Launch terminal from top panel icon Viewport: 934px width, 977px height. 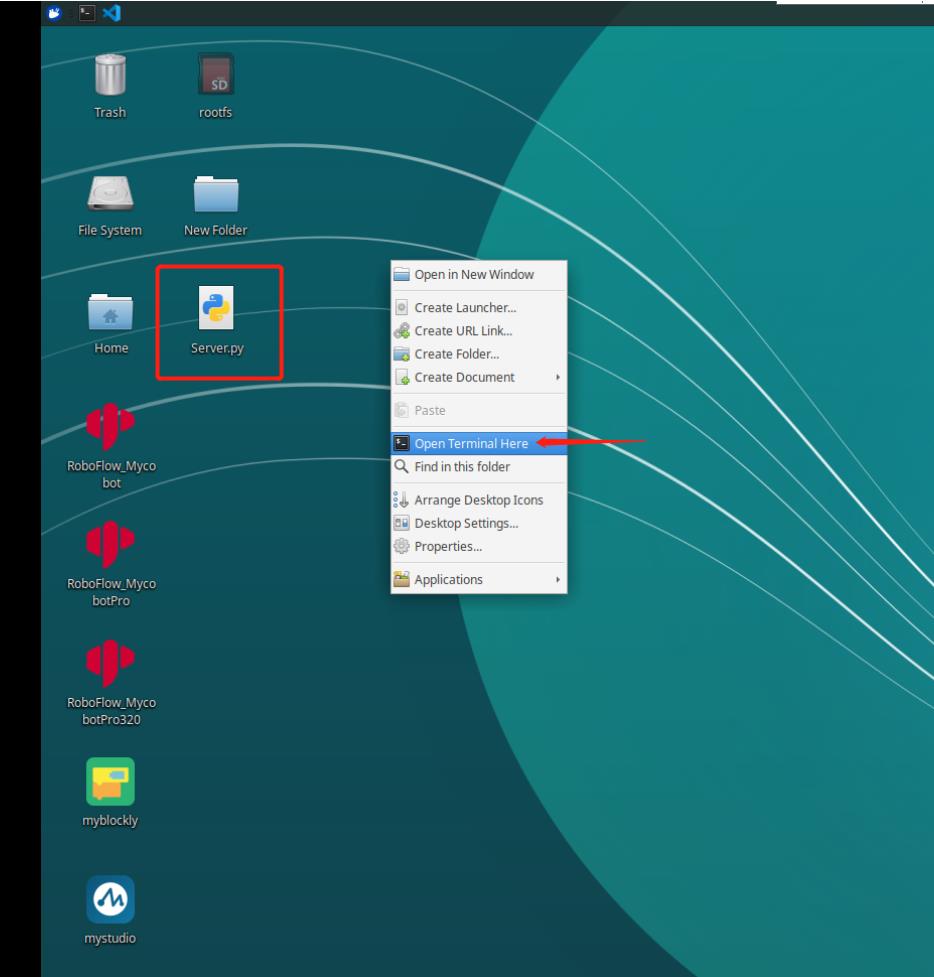[x=87, y=13]
